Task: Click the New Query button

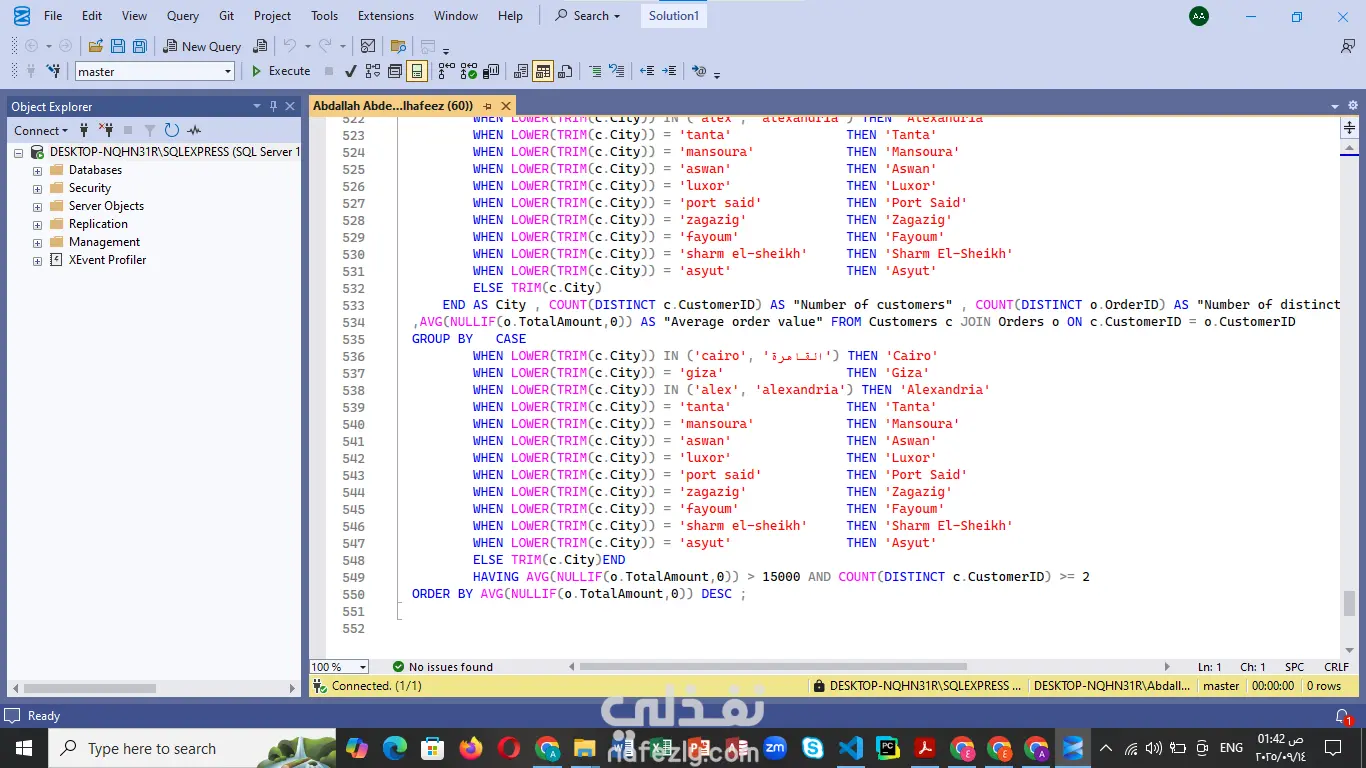Action: pos(202,46)
